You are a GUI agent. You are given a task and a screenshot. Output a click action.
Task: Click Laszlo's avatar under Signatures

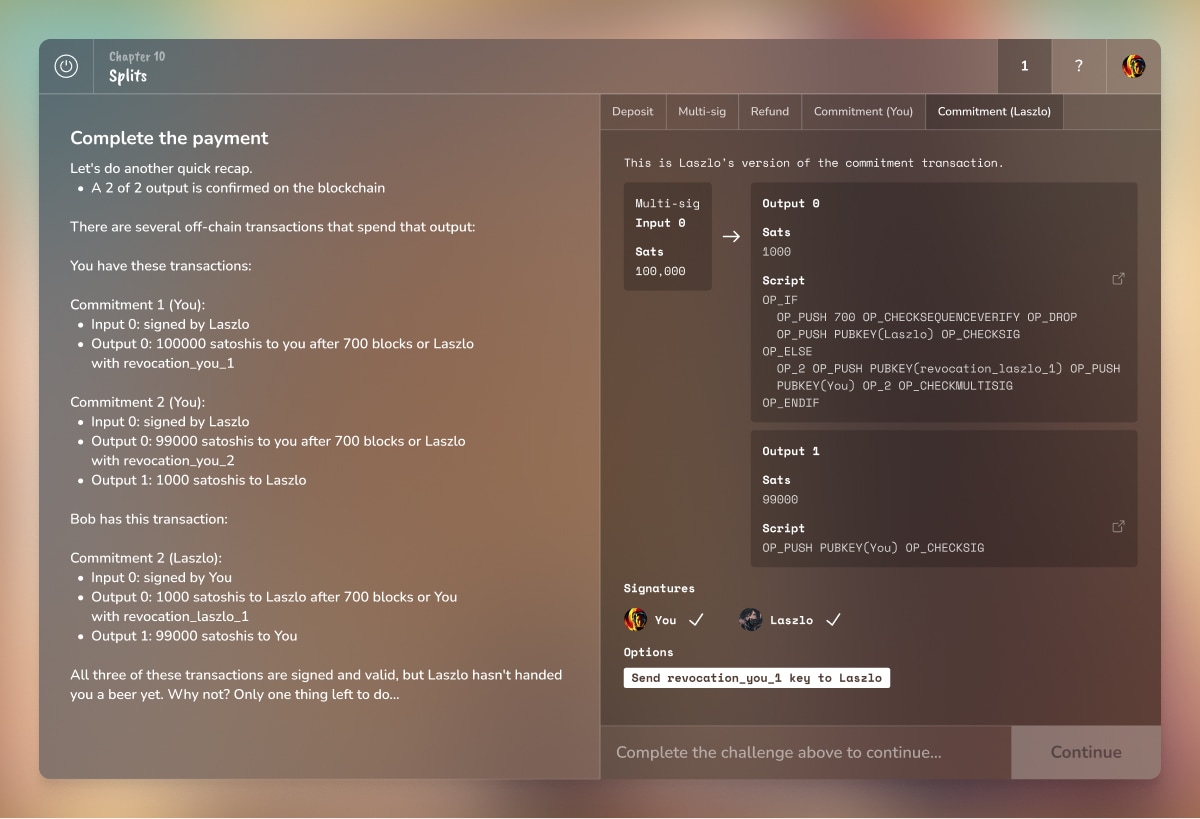(x=751, y=619)
